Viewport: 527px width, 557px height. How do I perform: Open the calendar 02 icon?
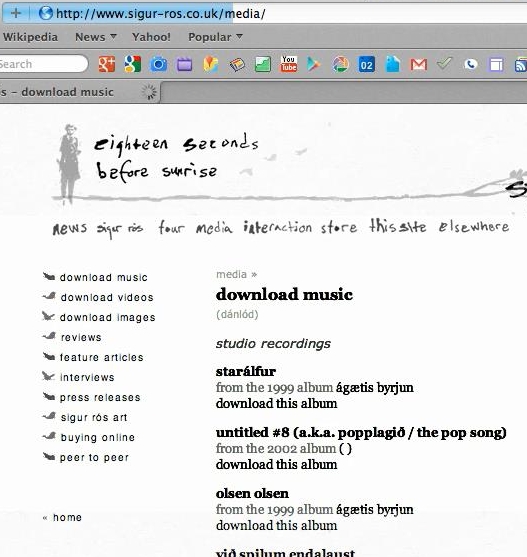click(366, 65)
